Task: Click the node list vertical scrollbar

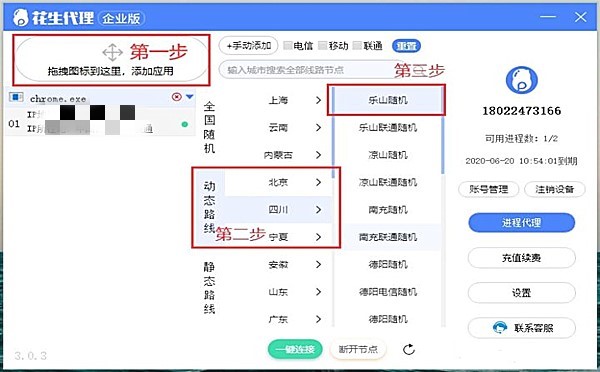Action: tap(443, 130)
